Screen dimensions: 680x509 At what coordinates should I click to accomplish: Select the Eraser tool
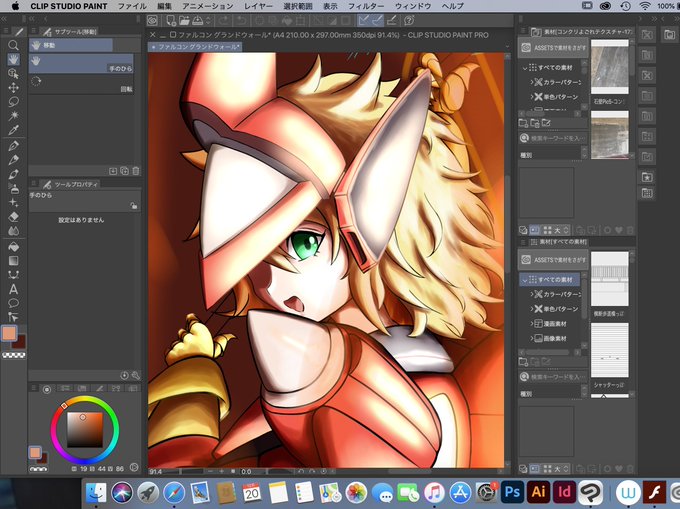[x=13, y=216]
